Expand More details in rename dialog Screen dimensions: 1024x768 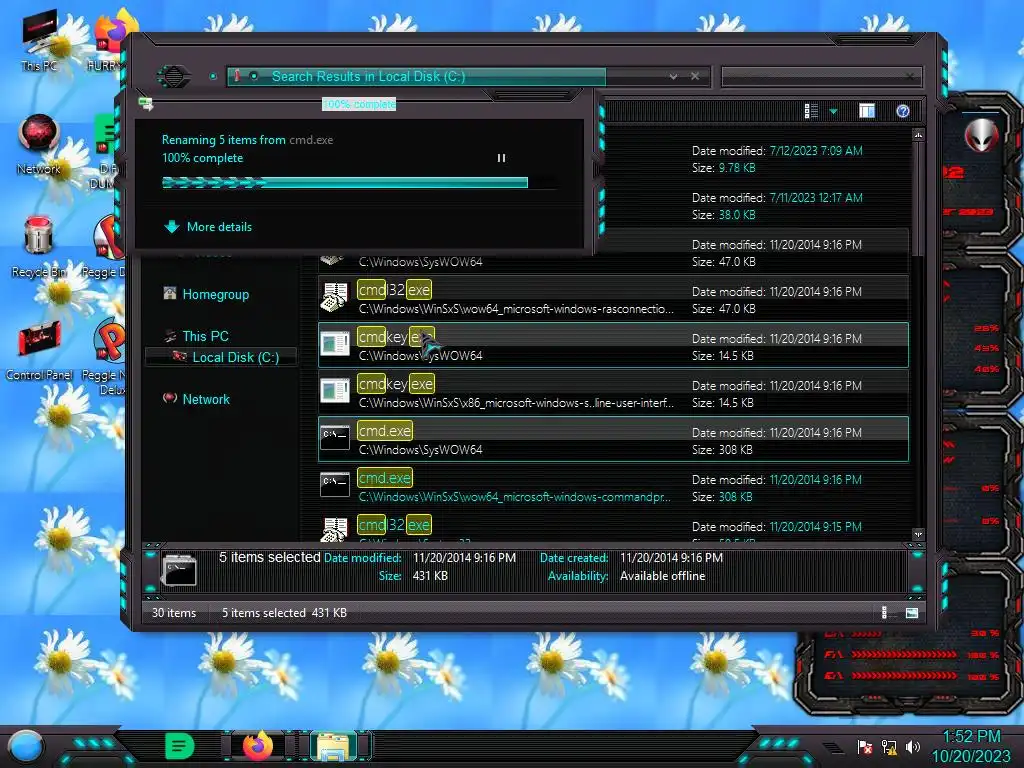point(208,227)
